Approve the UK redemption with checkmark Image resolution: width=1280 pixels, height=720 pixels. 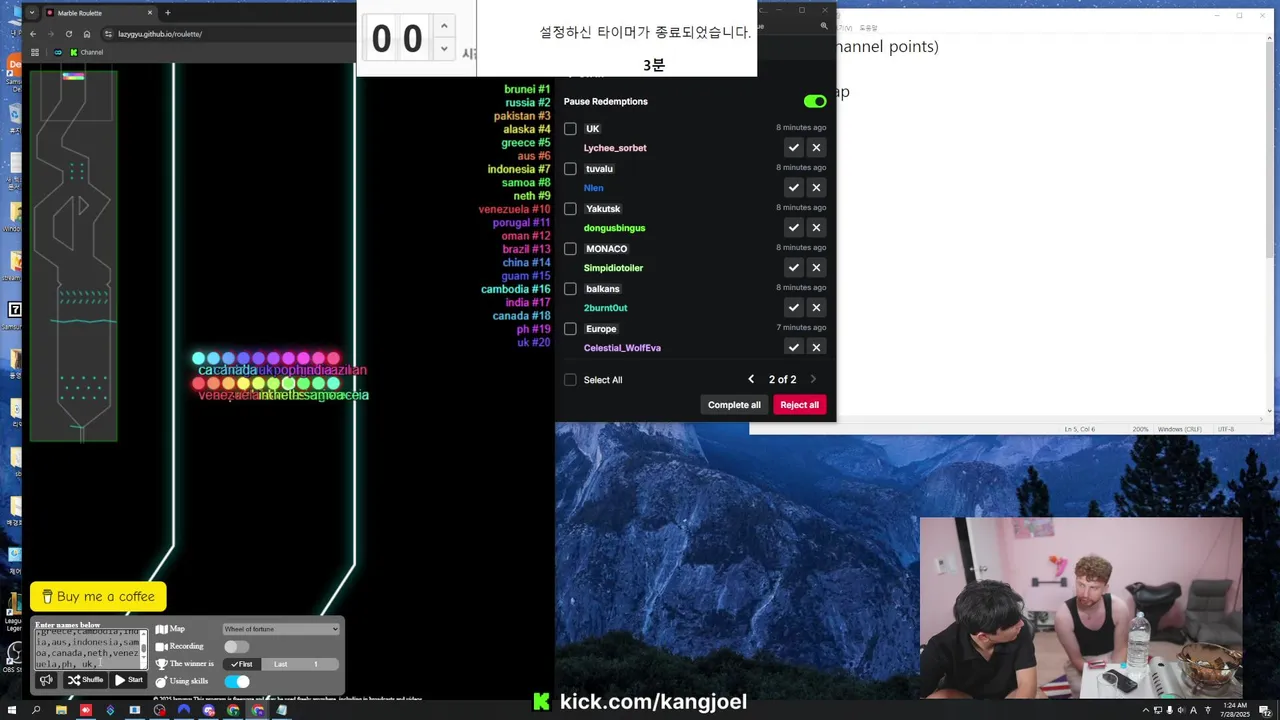click(x=793, y=148)
